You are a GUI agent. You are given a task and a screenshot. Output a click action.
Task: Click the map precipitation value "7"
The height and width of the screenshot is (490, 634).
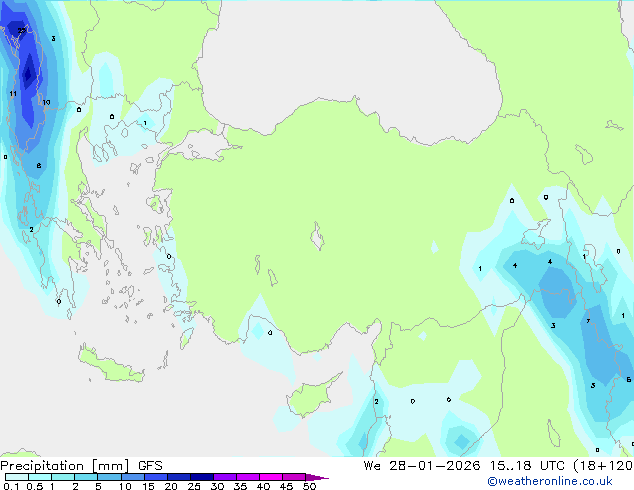[588, 321]
